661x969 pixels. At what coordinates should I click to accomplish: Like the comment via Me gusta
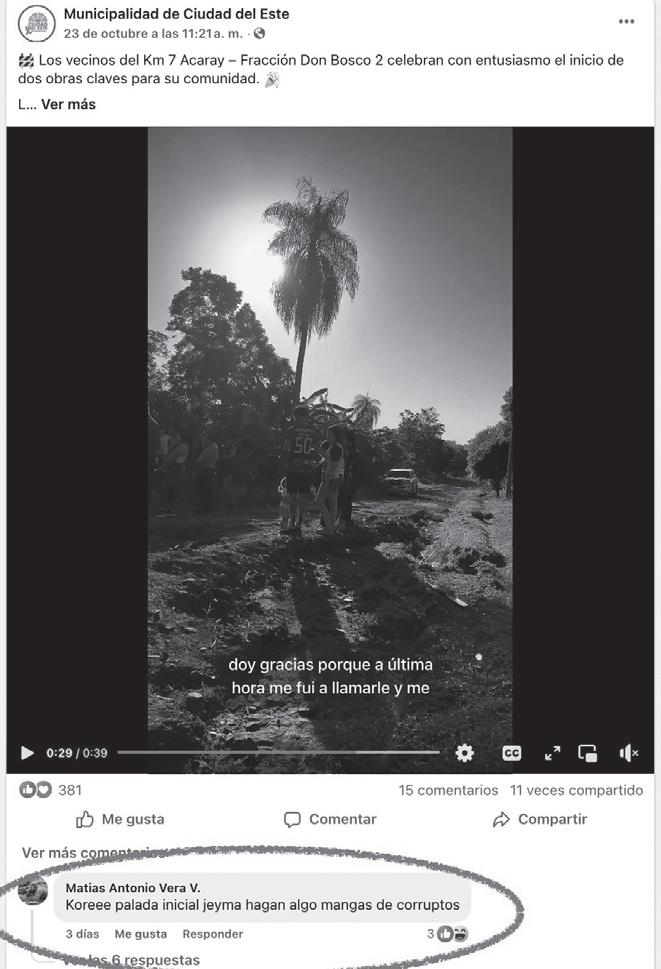[x=141, y=934]
